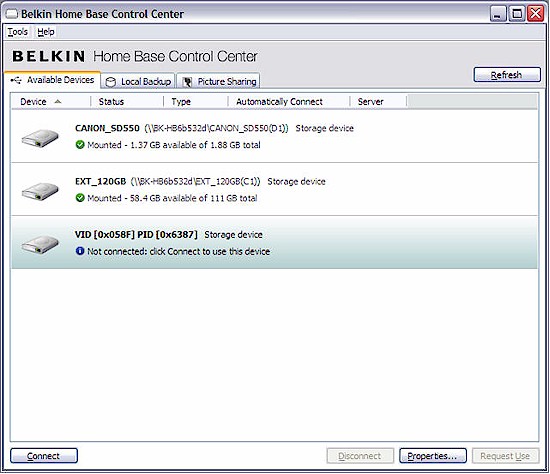Viewport: 550px width, 474px height.
Task: Click 'Storage device' label in CANON_SD550 row
Action: [324, 128]
